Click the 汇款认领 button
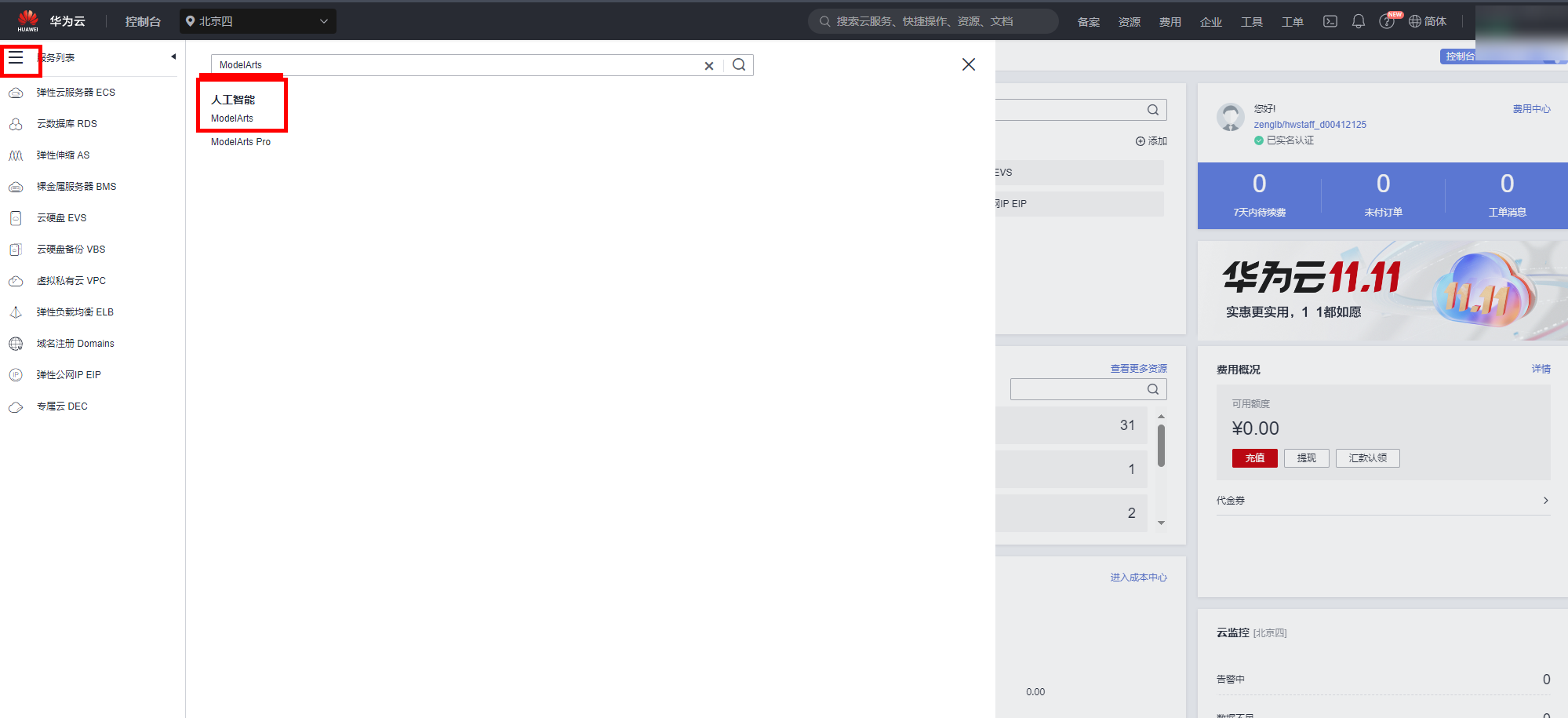 [1368, 458]
